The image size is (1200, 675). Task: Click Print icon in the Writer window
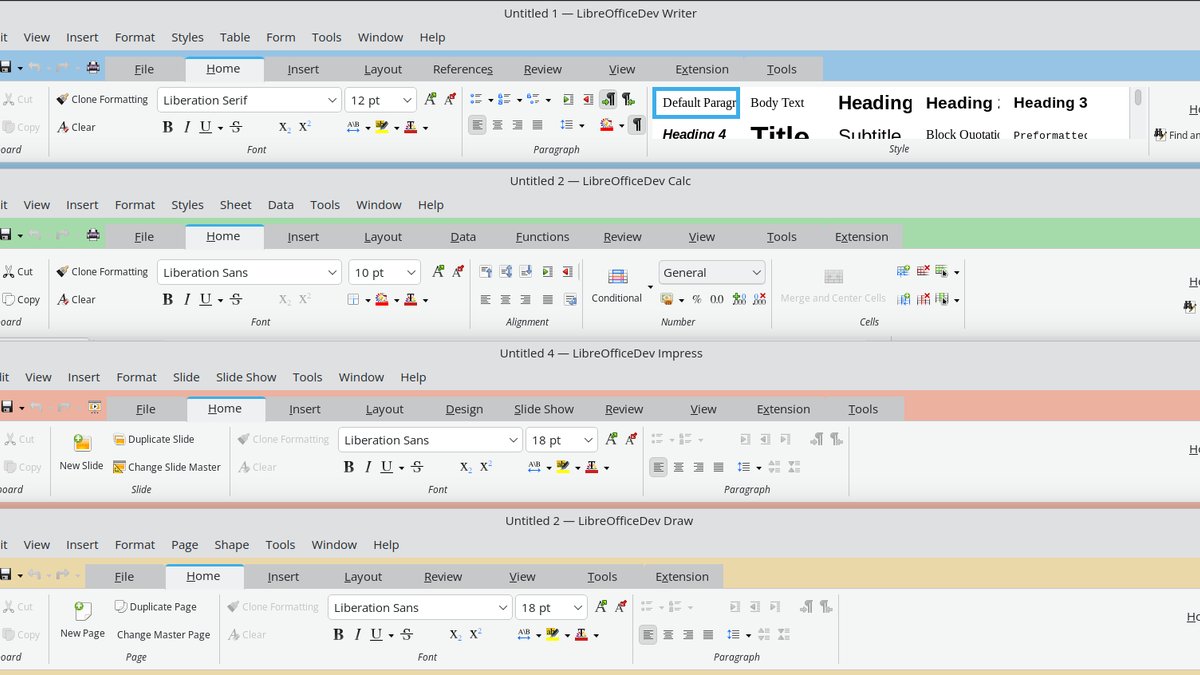pos(93,67)
